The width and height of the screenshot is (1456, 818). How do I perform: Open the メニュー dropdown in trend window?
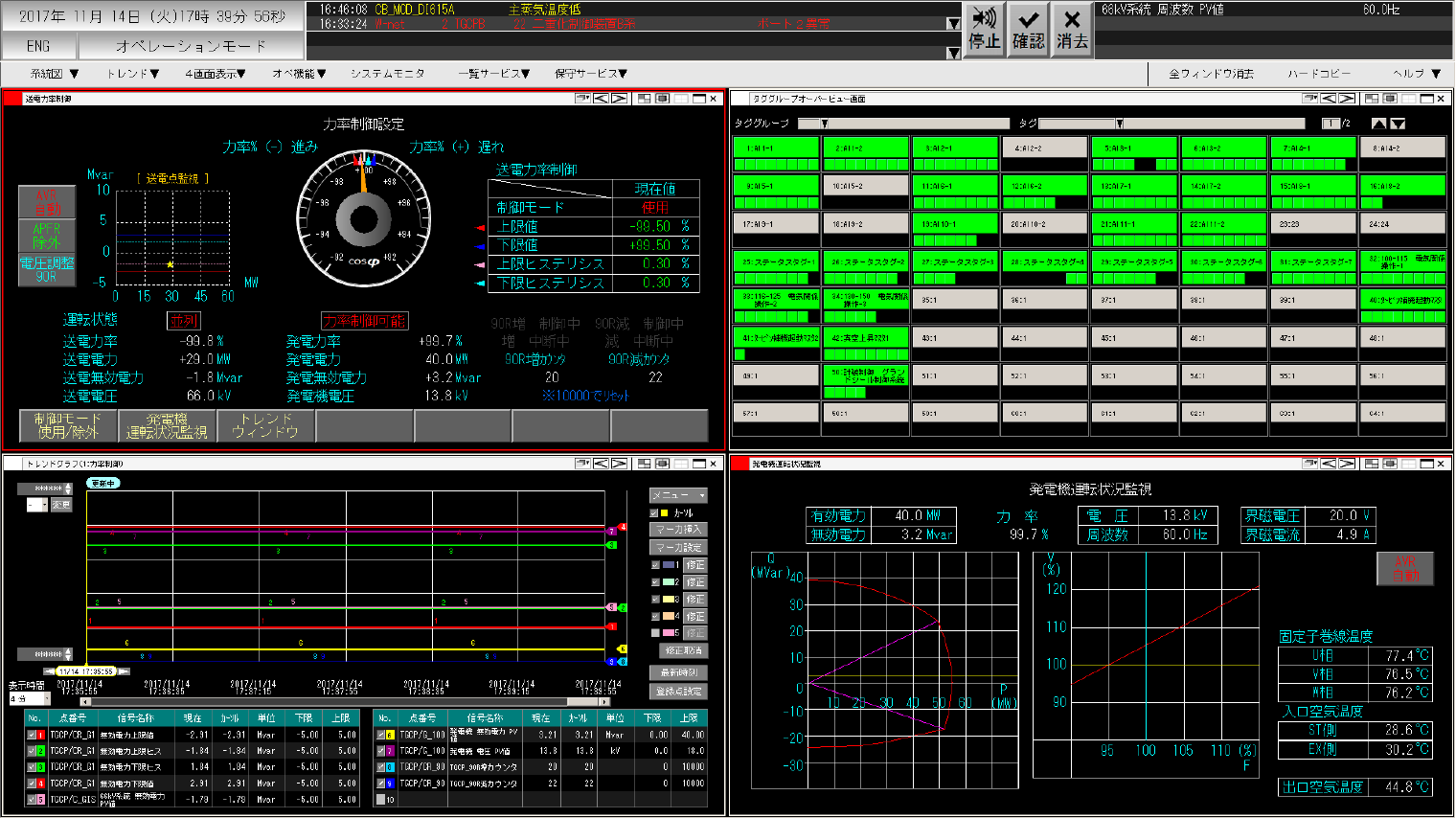[x=679, y=495]
